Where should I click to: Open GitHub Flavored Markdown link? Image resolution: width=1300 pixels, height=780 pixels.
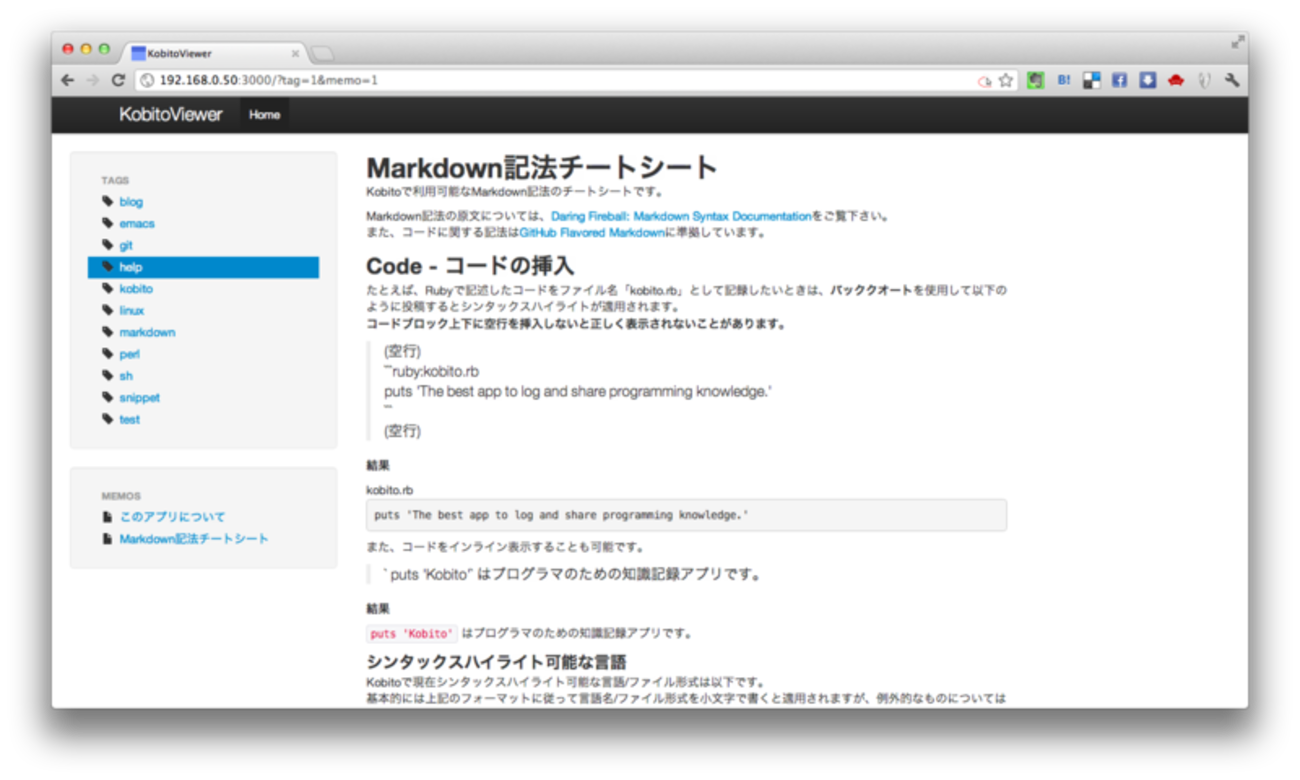click(592, 233)
